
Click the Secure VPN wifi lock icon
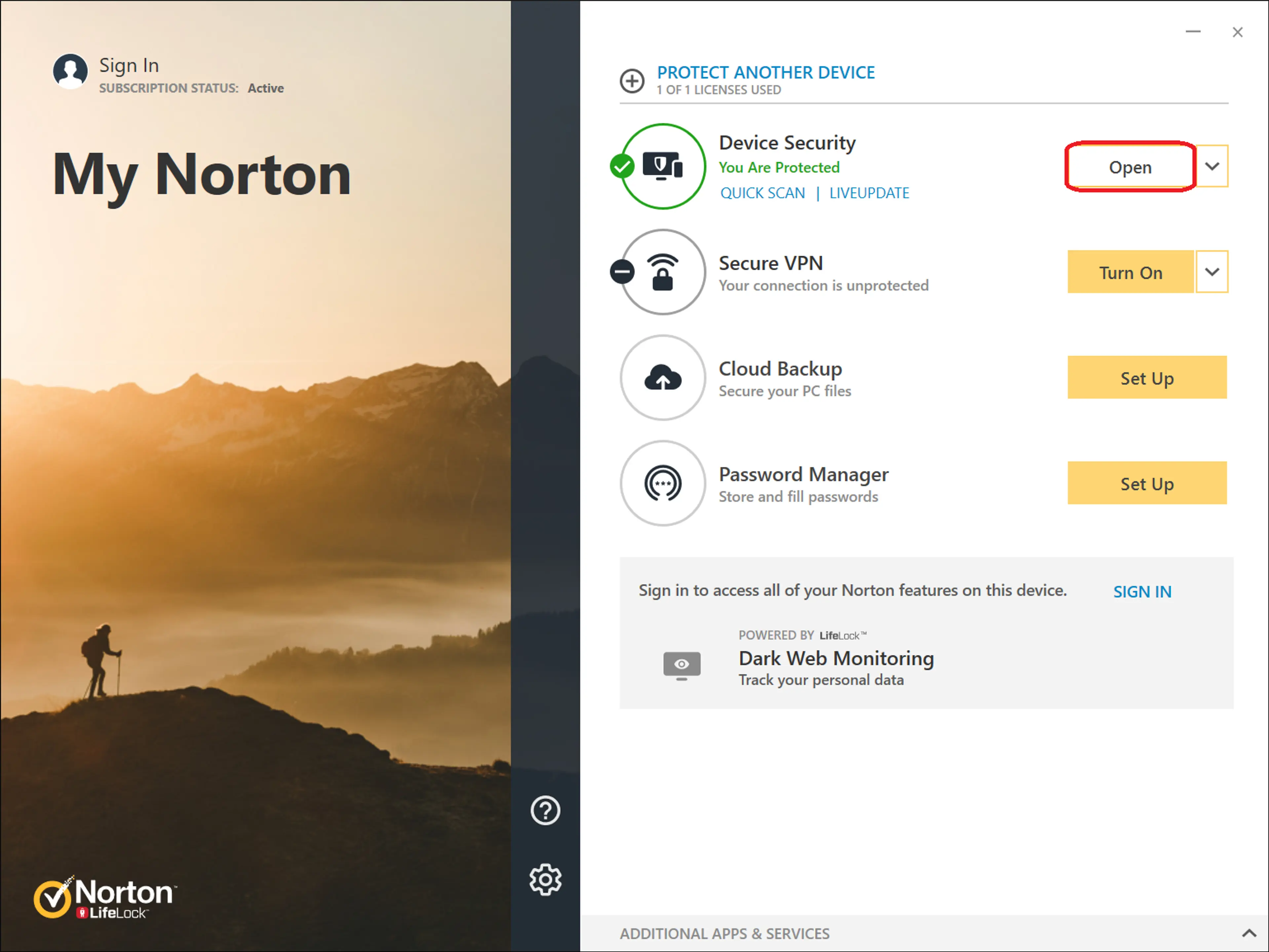pos(663,272)
